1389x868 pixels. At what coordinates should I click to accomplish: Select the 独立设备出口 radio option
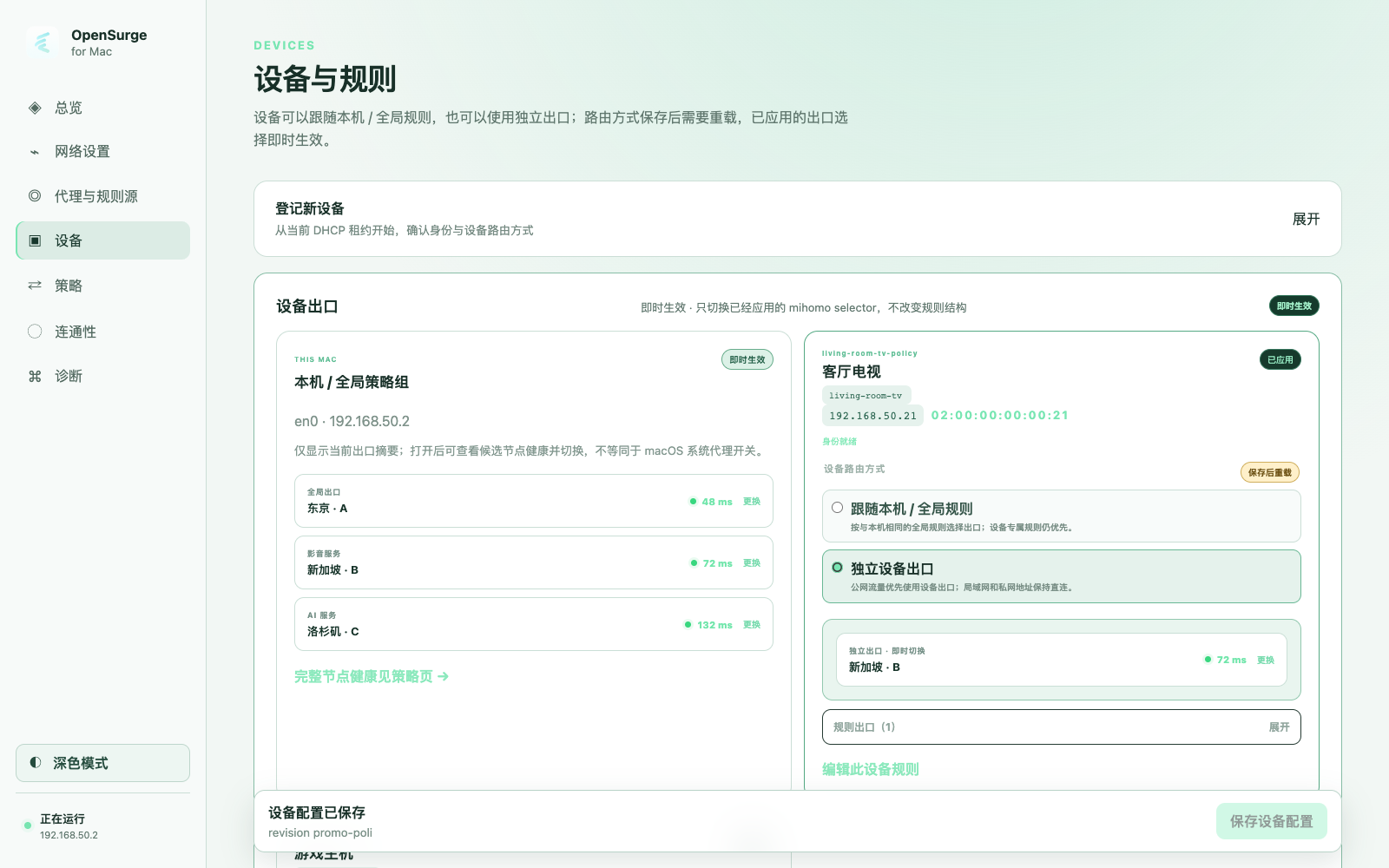[x=837, y=568]
